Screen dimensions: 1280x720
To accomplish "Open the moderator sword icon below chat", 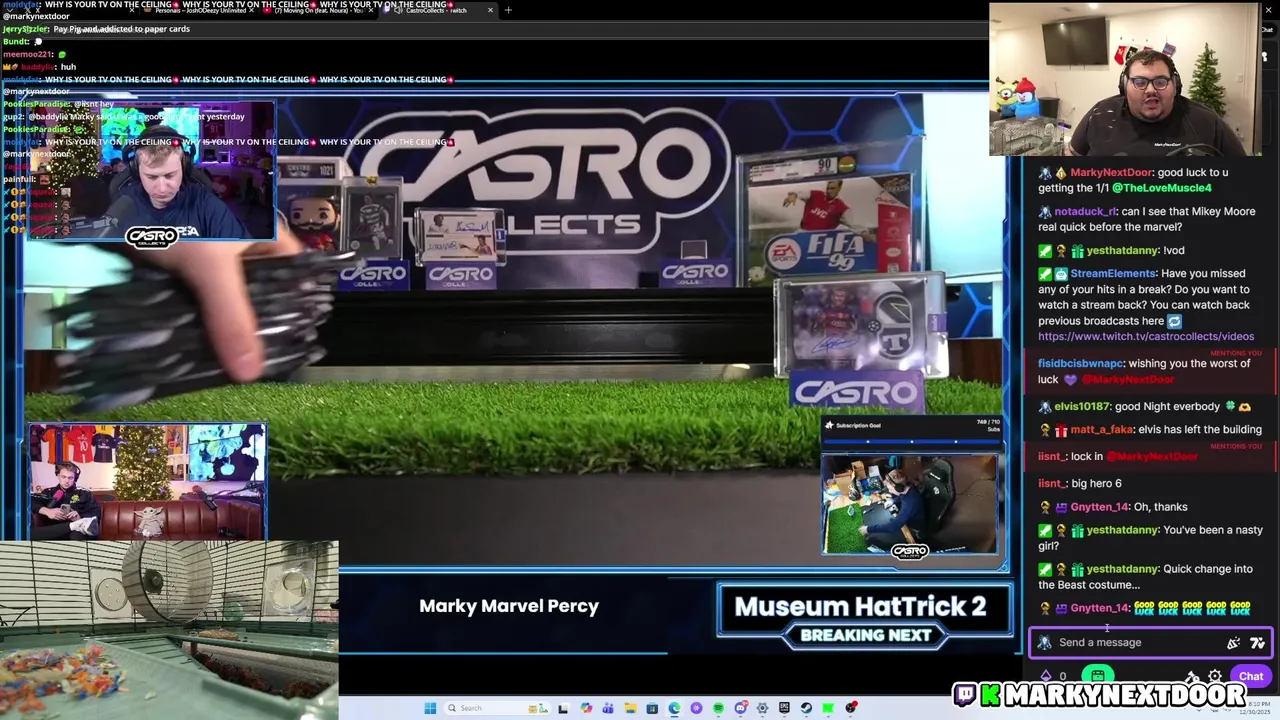I will pos(1192,676).
